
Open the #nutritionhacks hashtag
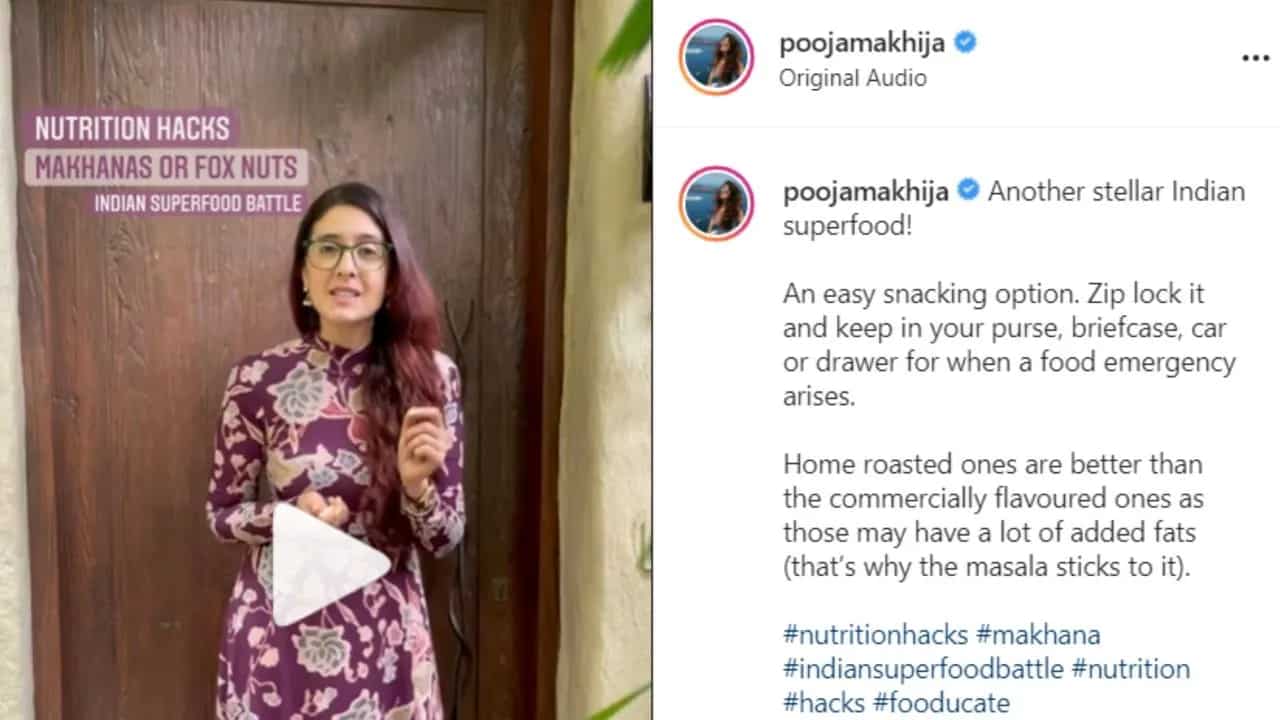[876, 635]
